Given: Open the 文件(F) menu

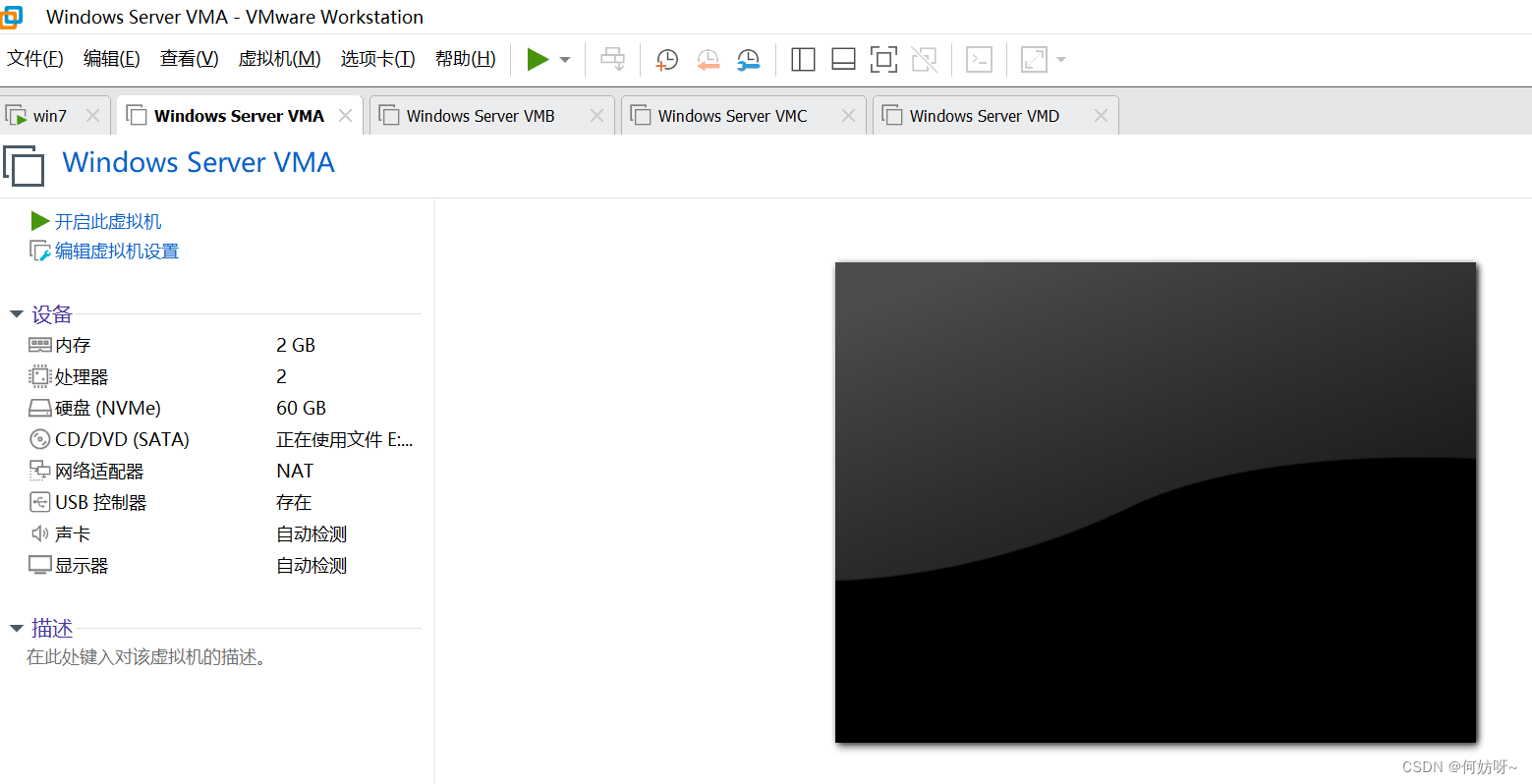Looking at the screenshot, I should [35, 59].
